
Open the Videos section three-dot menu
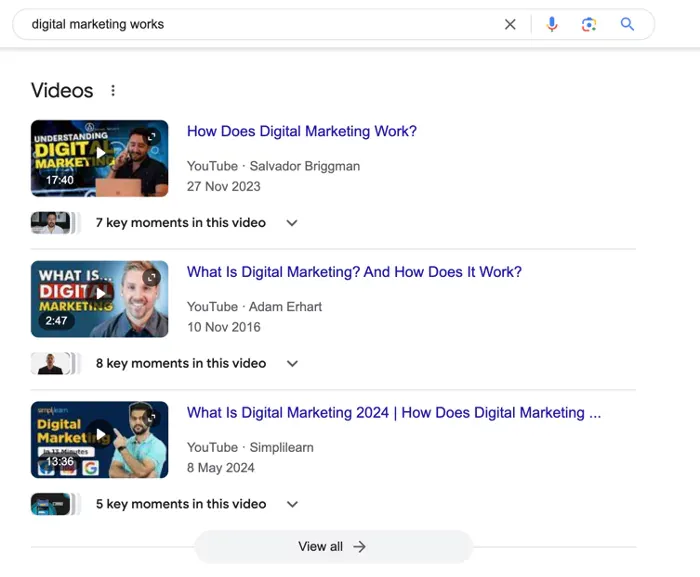113,91
